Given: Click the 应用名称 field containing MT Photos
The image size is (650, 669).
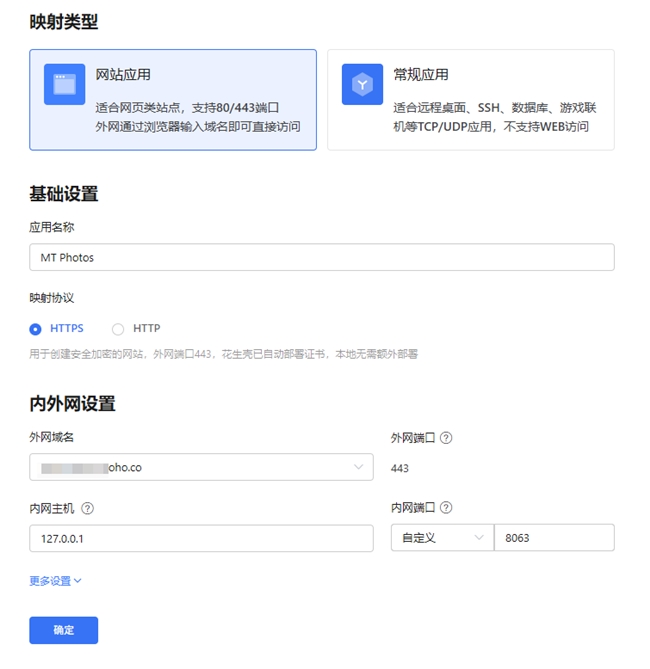Looking at the screenshot, I should tap(321, 258).
